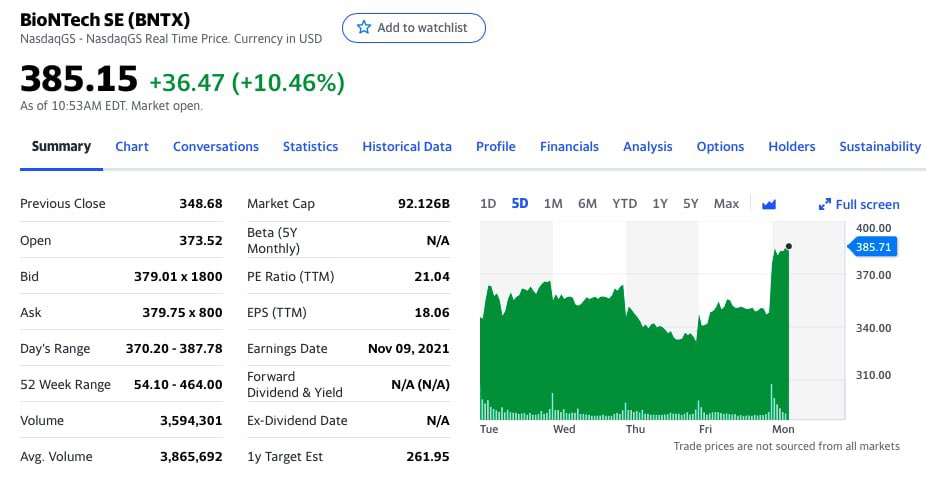Go to the Conversations tab
The image size is (926, 495).
[x=216, y=146]
